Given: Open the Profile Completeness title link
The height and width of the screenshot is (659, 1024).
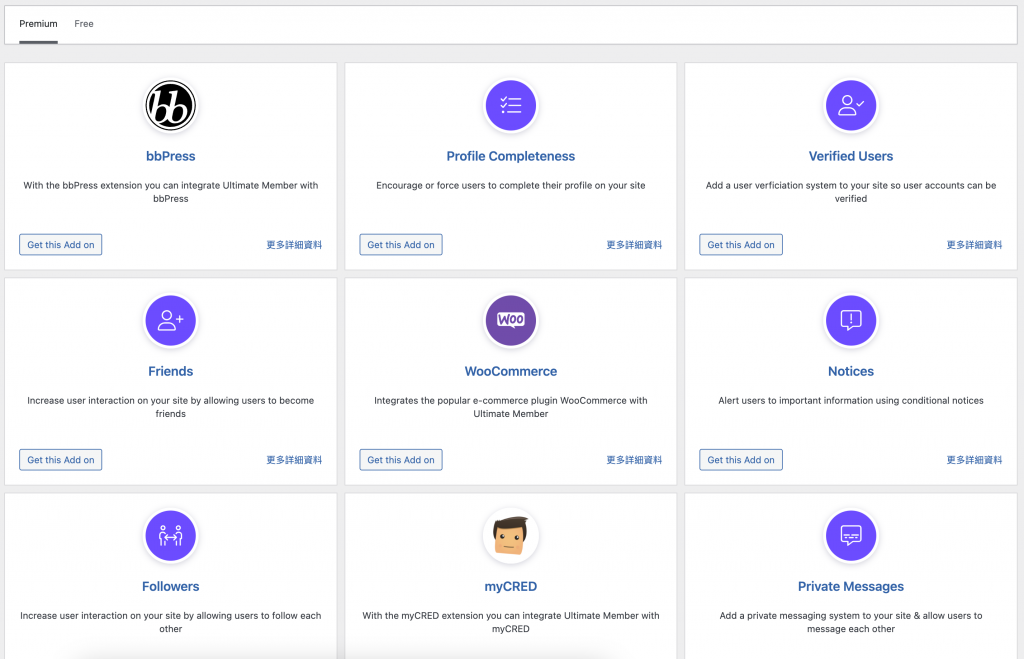Looking at the screenshot, I should (511, 156).
